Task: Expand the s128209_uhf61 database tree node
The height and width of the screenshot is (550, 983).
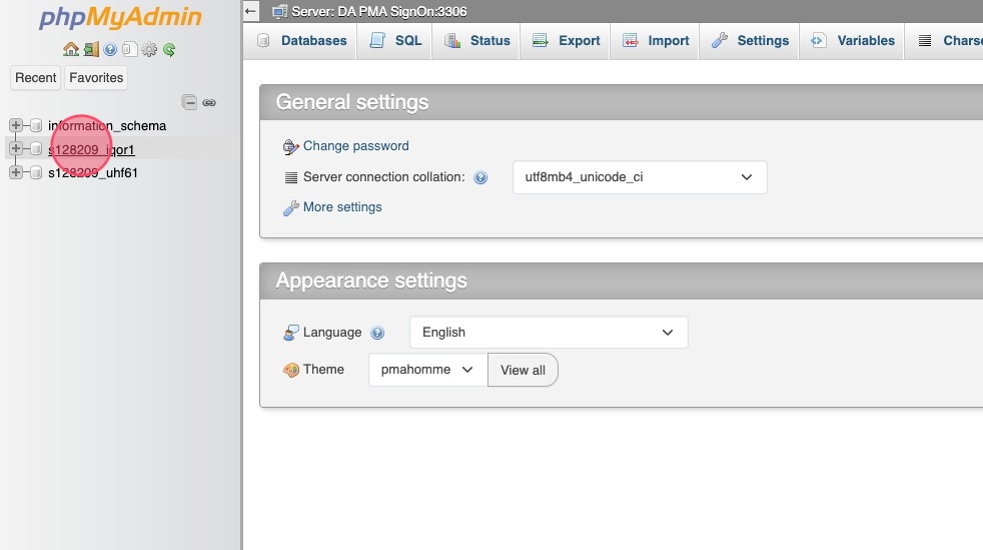Action: point(16,172)
